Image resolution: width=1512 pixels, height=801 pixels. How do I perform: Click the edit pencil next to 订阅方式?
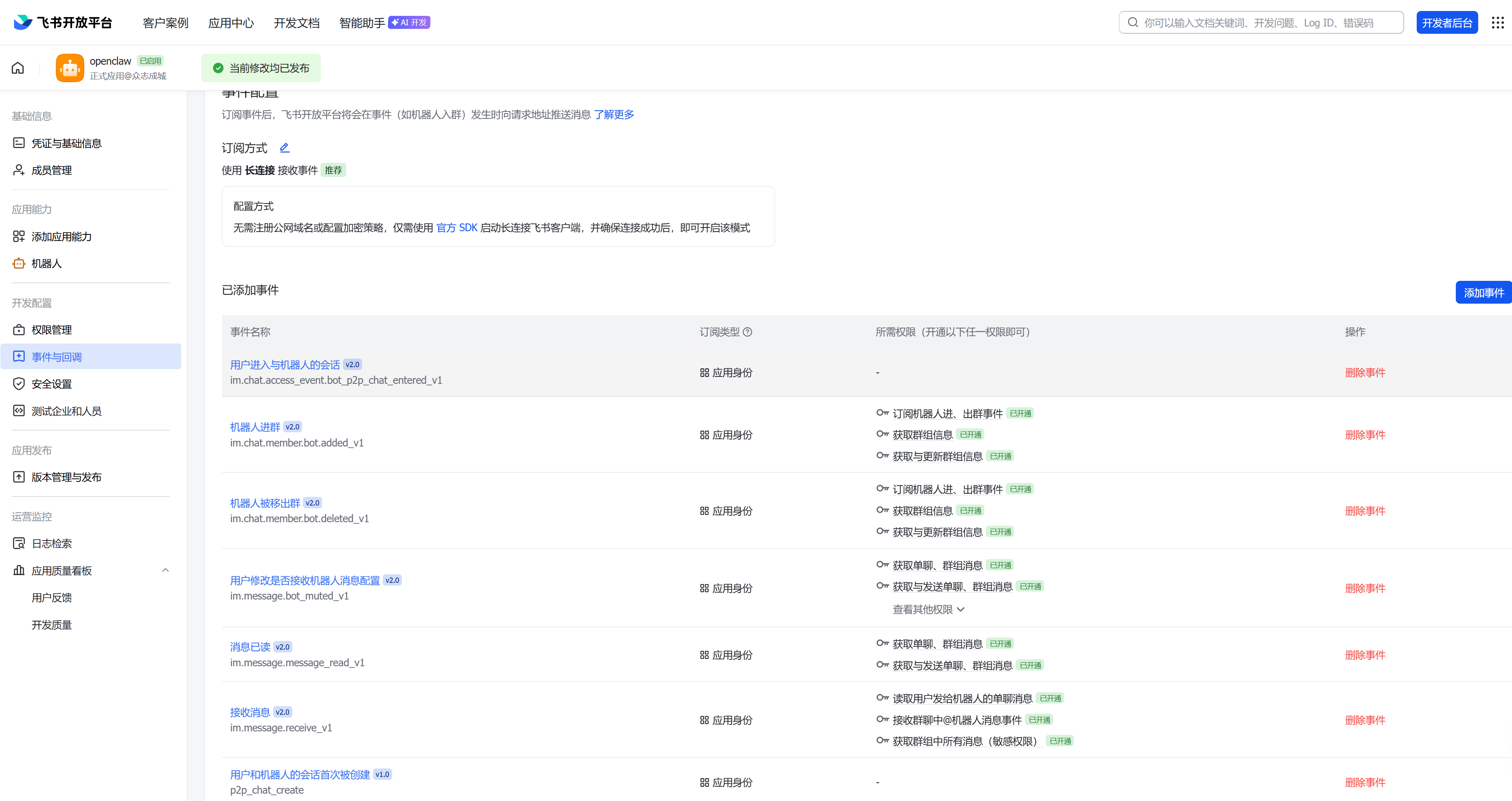point(285,148)
